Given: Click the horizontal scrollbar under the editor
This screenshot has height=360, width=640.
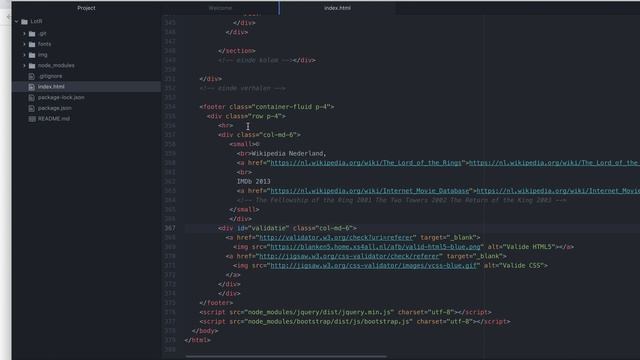Looking at the screenshot, I should [x=286, y=356].
